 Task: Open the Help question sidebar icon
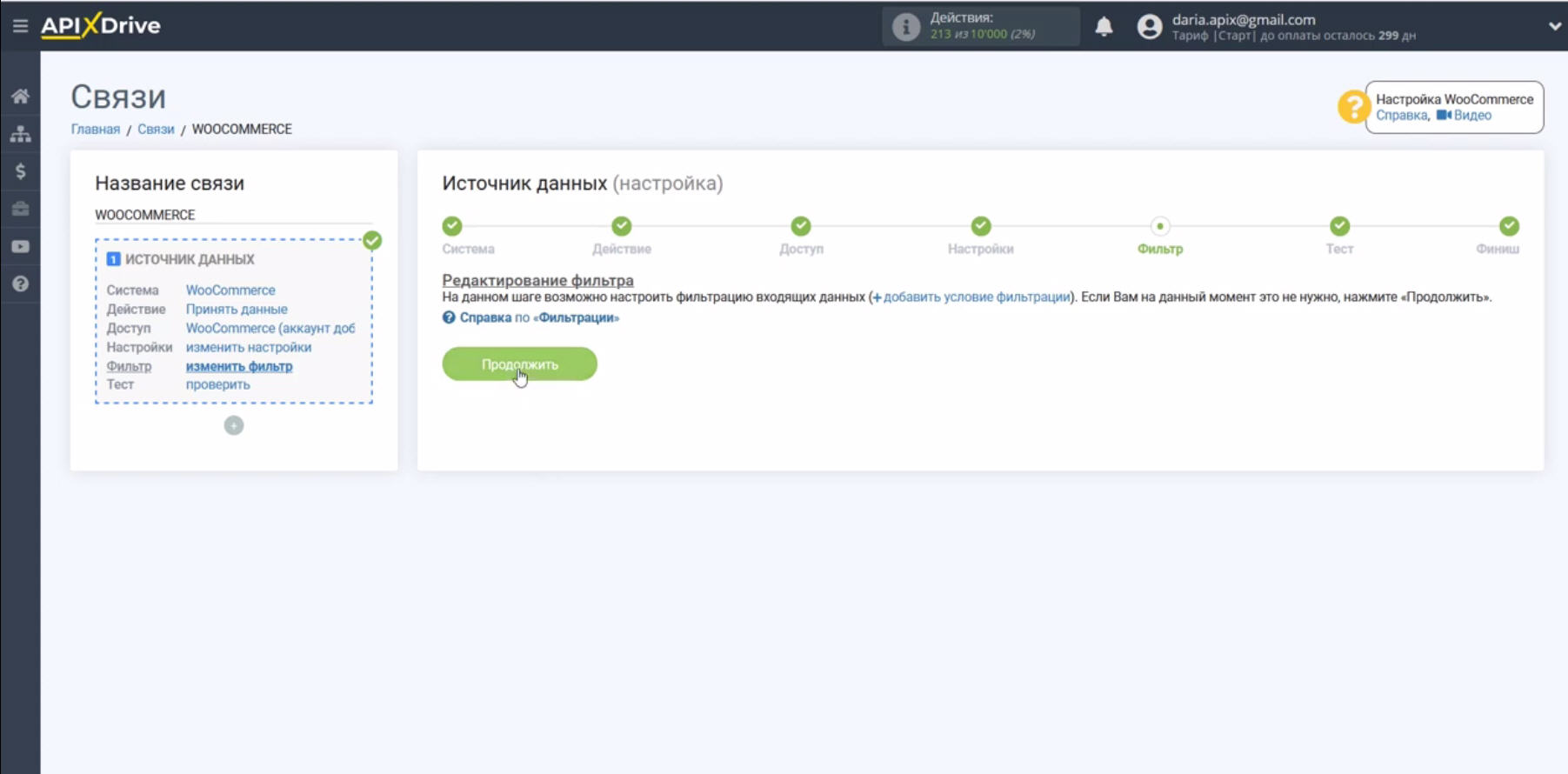point(20,284)
